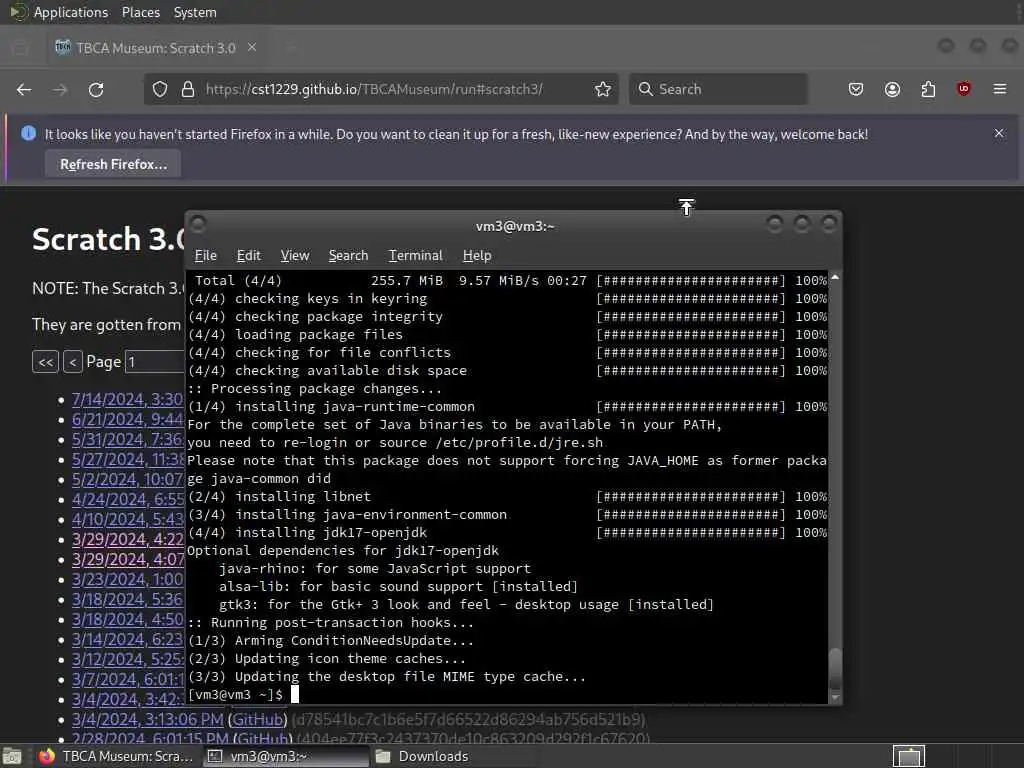Image resolution: width=1024 pixels, height=768 pixels.
Task: Open the 3/7/2024 Scratch build link
Action: pyautogui.click(x=128, y=680)
